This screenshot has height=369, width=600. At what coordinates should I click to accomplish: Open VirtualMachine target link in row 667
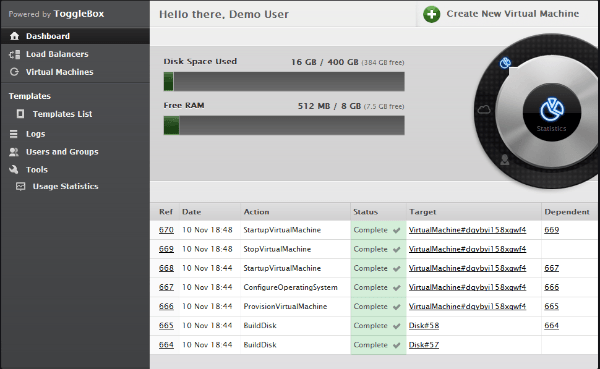[x=467, y=287]
